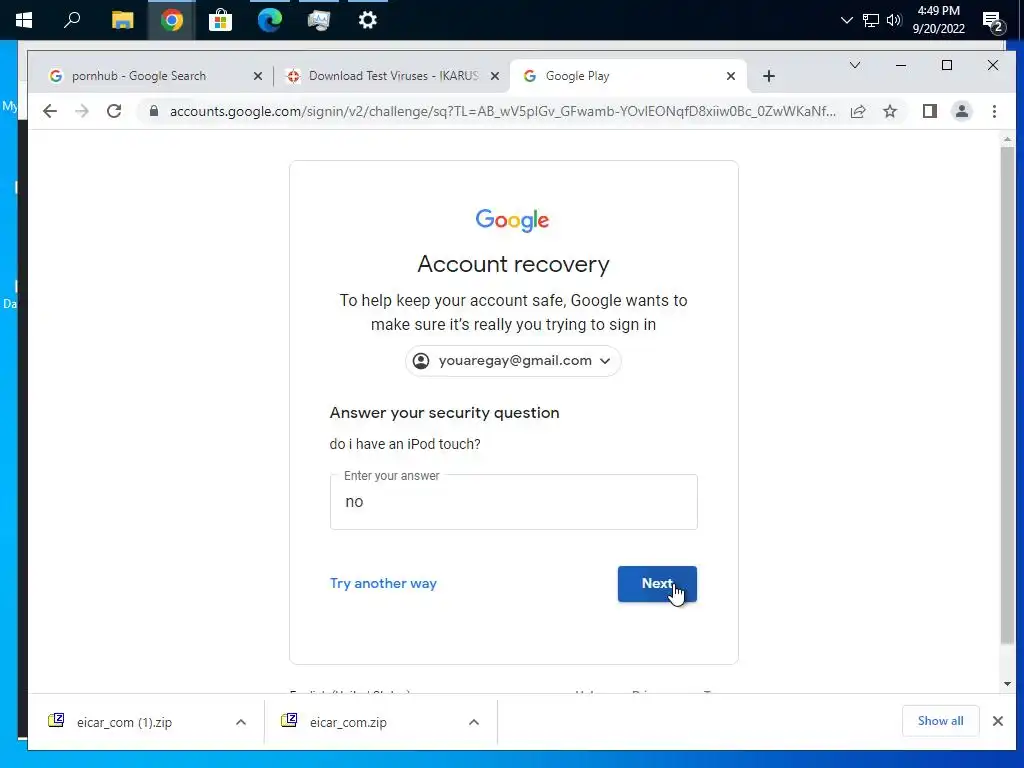Screen dimensions: 1024x768
Task: Maximize the Chrome window
Action: pyautogui.click(x=947, y=65)
